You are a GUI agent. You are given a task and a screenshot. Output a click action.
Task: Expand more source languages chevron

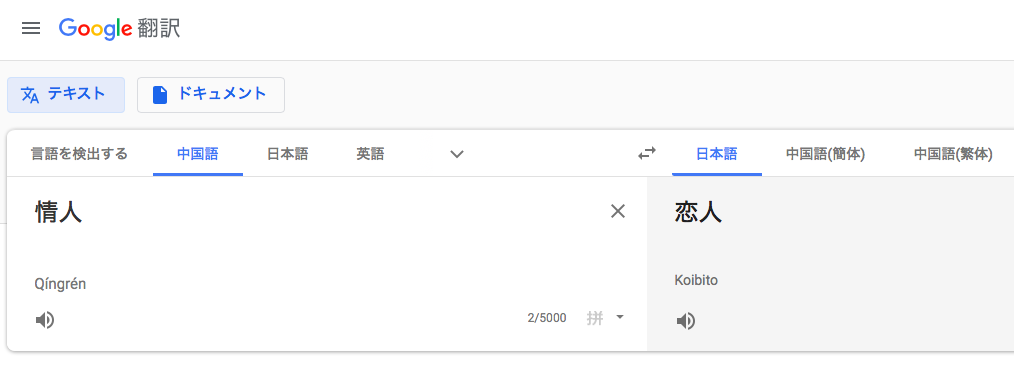point(457,154)
